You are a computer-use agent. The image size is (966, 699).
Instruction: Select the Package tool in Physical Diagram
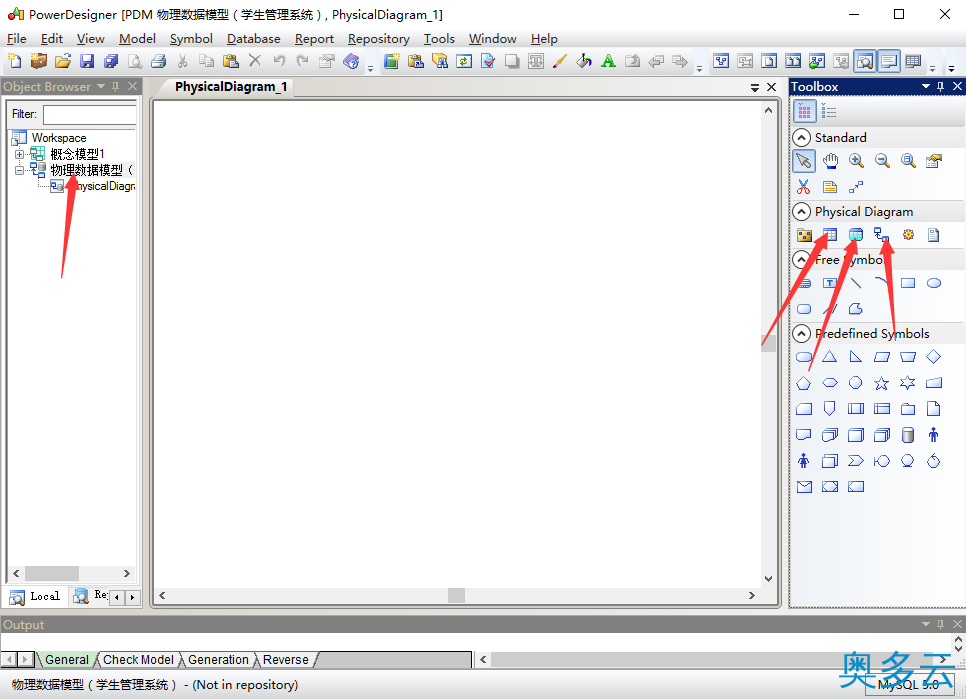pos(804,235)
